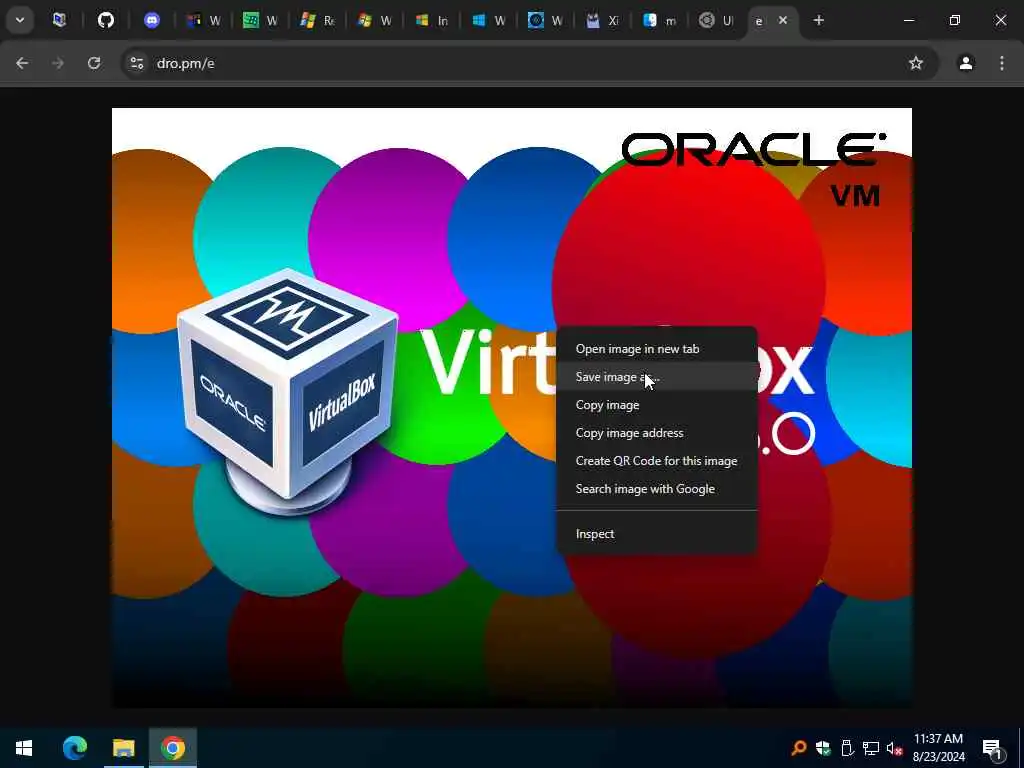Launch Microsoft Edge from taskbar
Image resolution: width=1024 pixels, height=768 pixels.
74,748
